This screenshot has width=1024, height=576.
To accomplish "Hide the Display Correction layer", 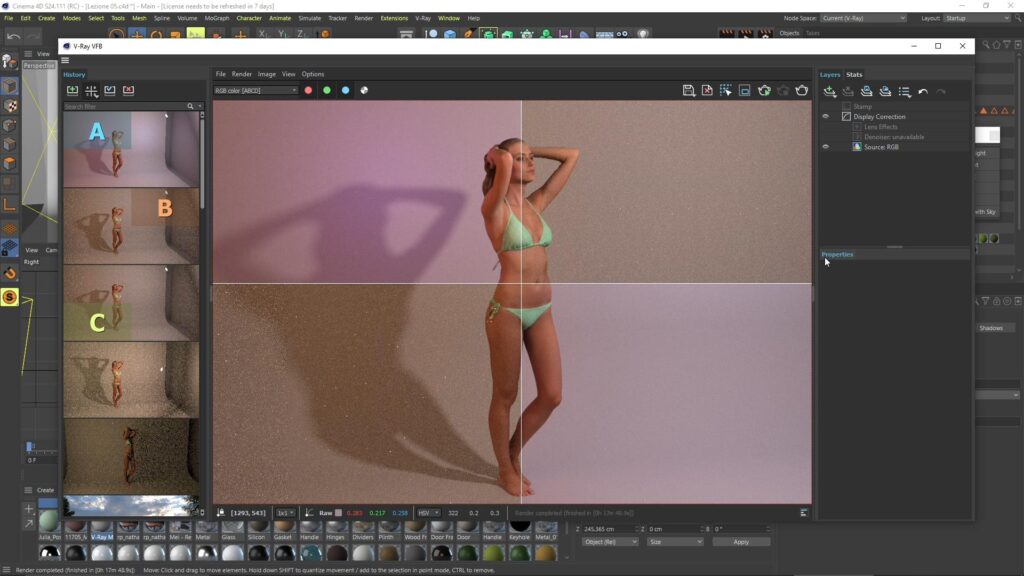I will [x=825, y=117].
